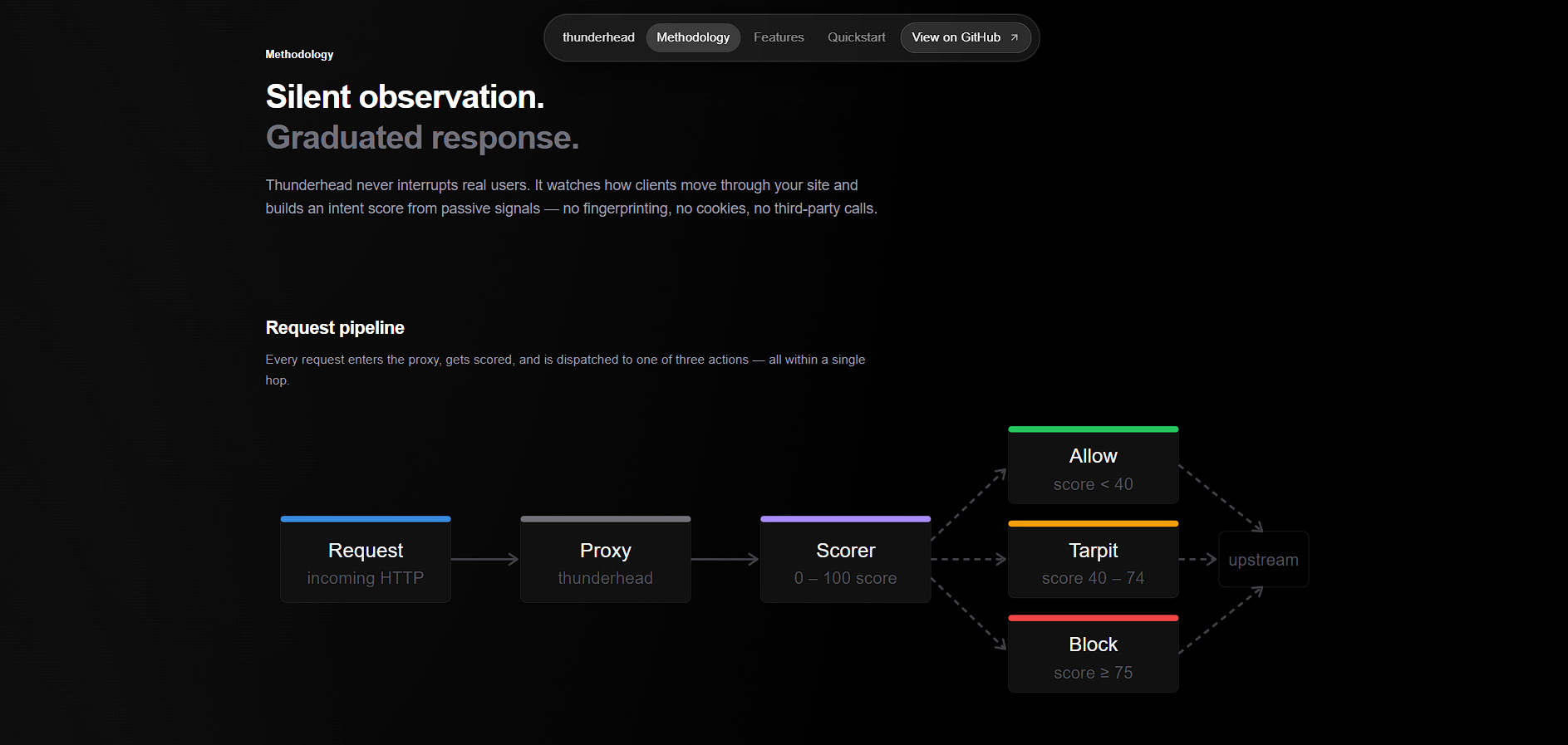1568x745 pixels.
Task: Select the Scorer pipeline node
Action: (846, 559)
